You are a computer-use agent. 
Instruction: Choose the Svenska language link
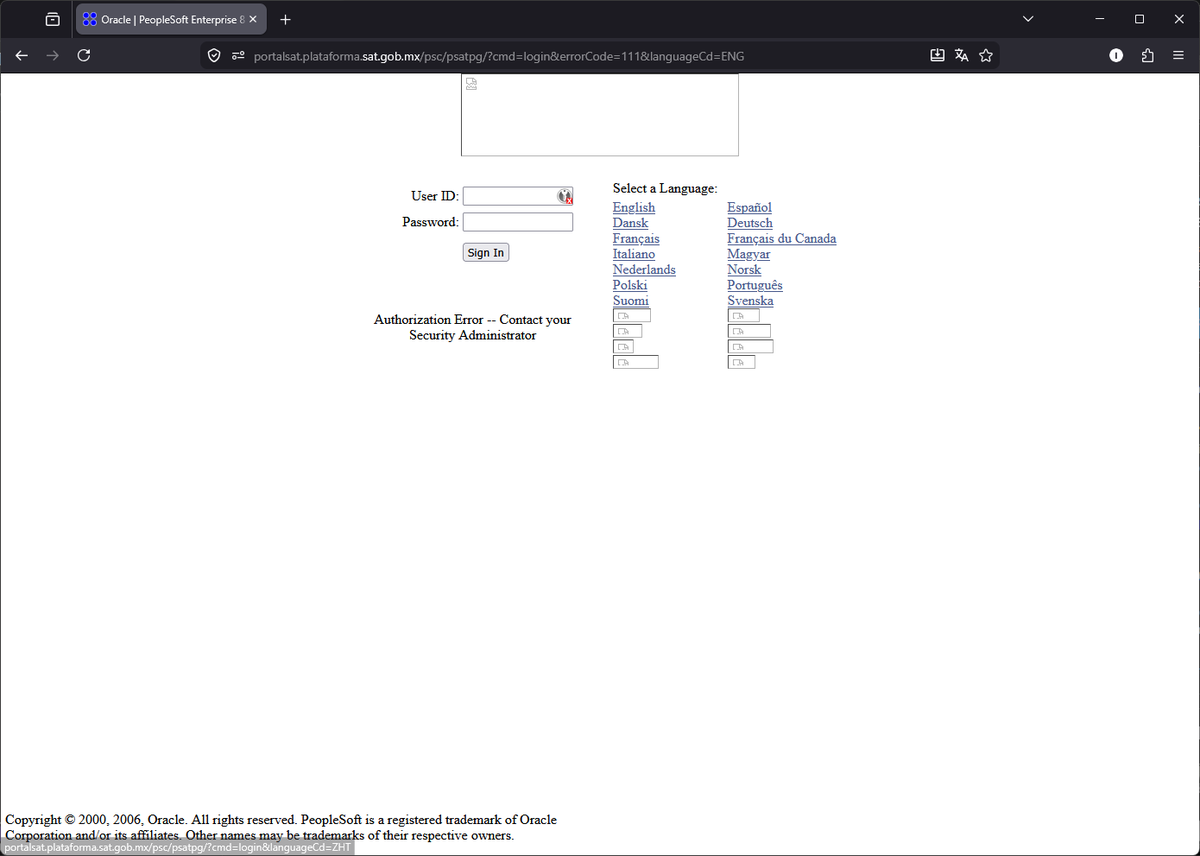[x=751, y=300]
